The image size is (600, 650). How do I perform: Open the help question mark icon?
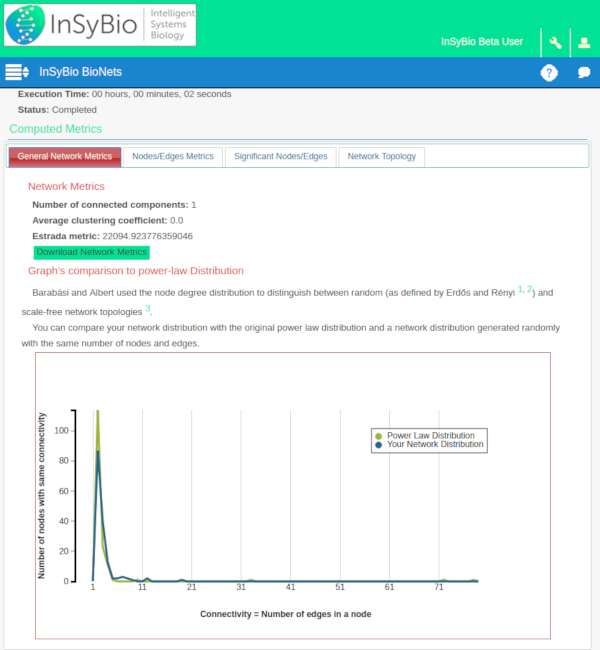click(x=549, y=73)
